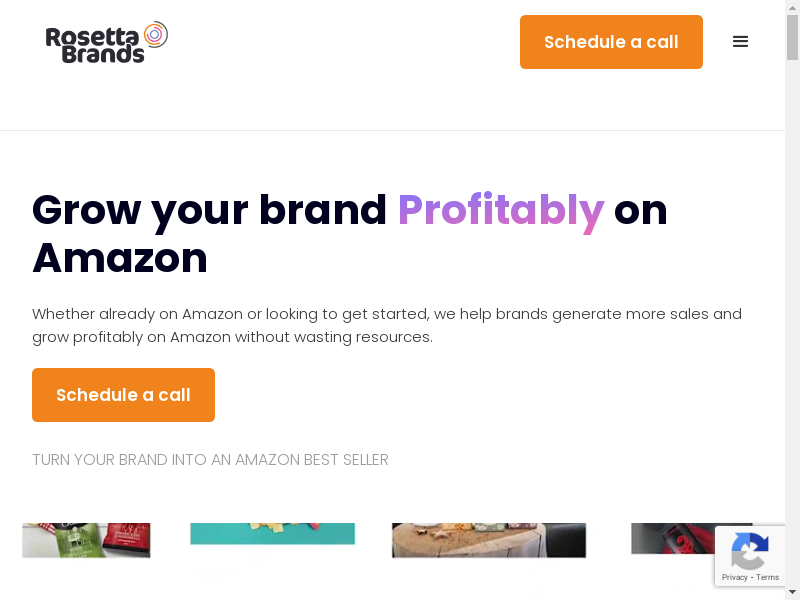Click the TURN YOUR BRAND tagline text
The width and height of the screenshot is (800, 600).
tap(210, 460)
